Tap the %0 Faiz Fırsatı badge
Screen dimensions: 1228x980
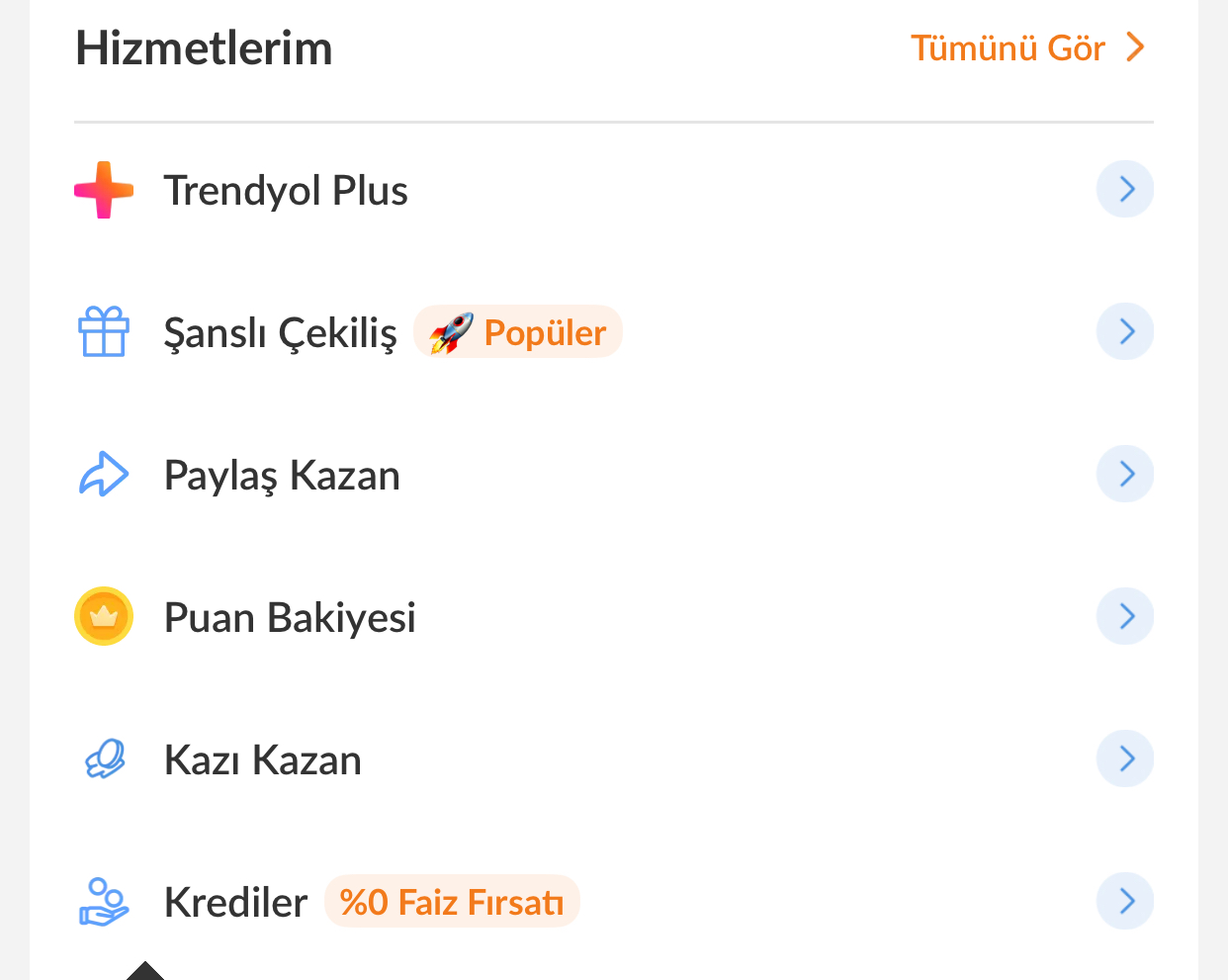(452, 902)
